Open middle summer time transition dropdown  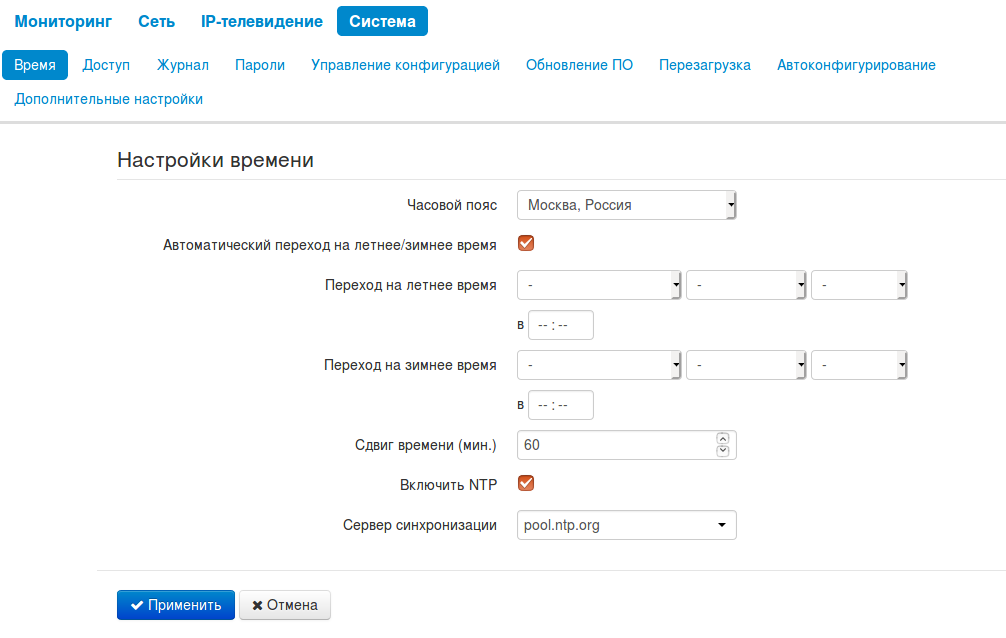tap(746, 285)
